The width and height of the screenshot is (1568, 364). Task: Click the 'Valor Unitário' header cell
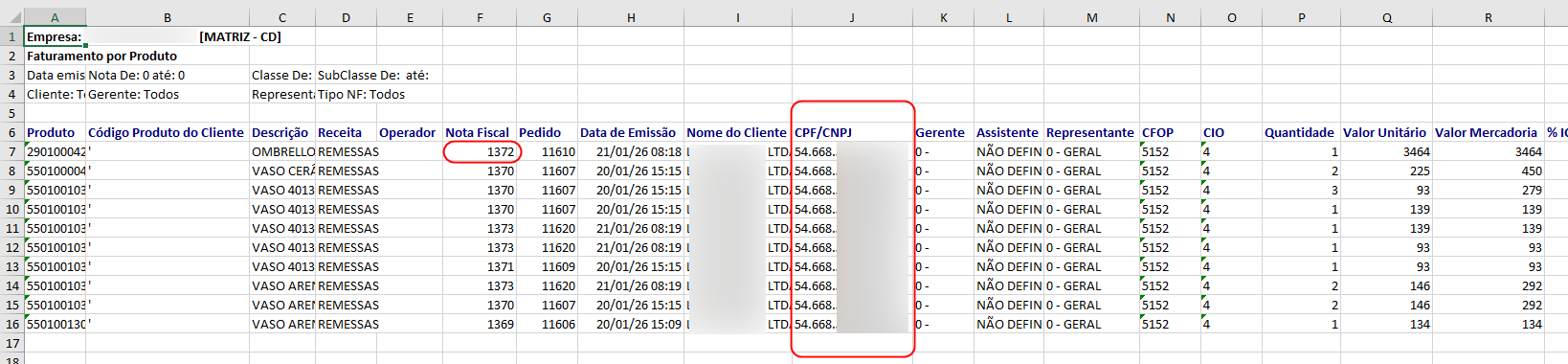[x=1386, y=132]
